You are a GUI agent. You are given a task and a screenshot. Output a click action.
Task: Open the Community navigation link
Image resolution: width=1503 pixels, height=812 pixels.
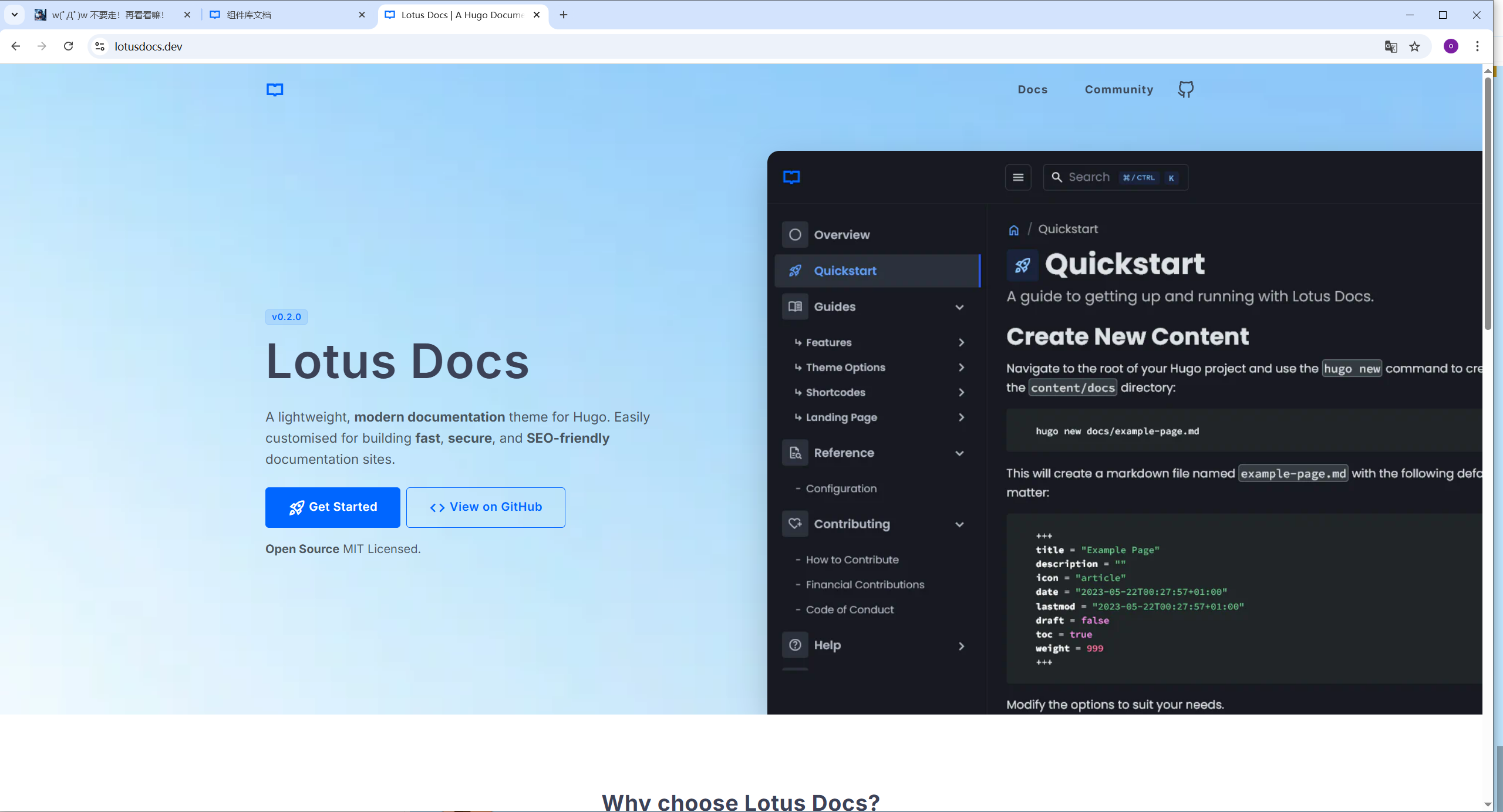[1118, 89]
